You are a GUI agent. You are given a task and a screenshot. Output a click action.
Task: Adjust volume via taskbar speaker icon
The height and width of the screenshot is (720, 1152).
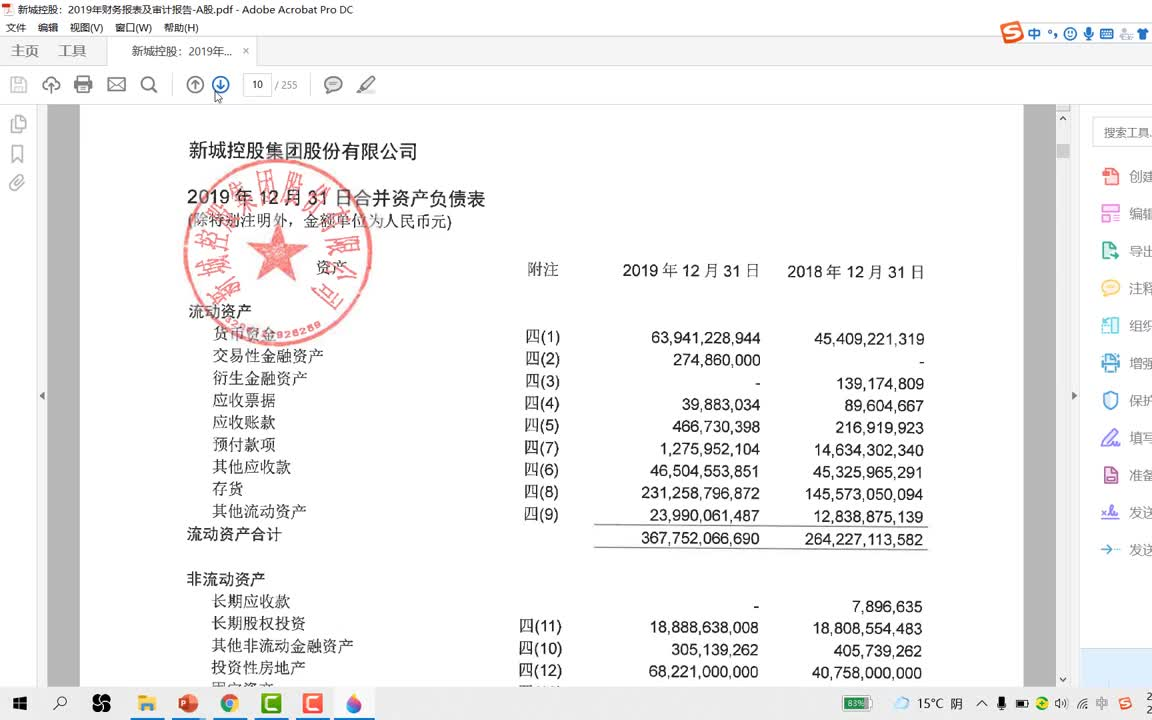[x=1062, y=704]
